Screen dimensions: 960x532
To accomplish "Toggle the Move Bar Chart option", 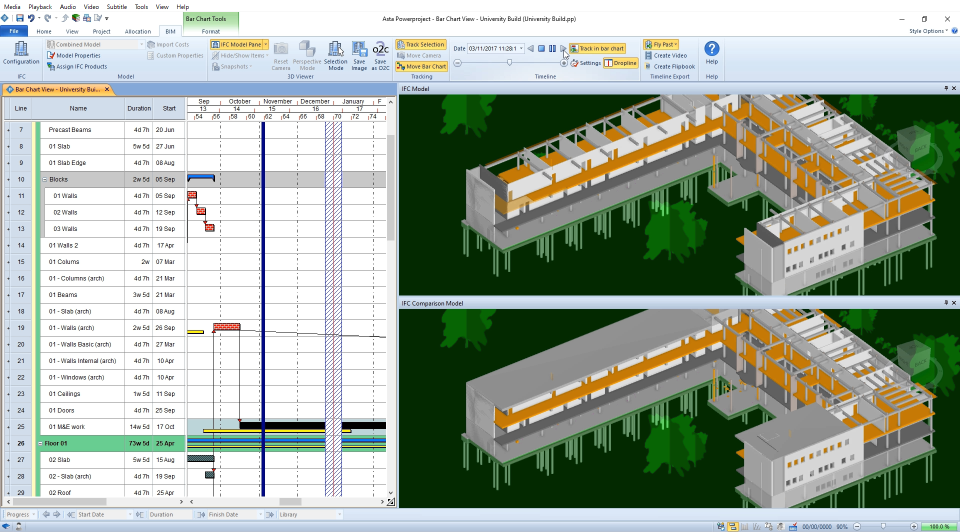I will 420,66.
